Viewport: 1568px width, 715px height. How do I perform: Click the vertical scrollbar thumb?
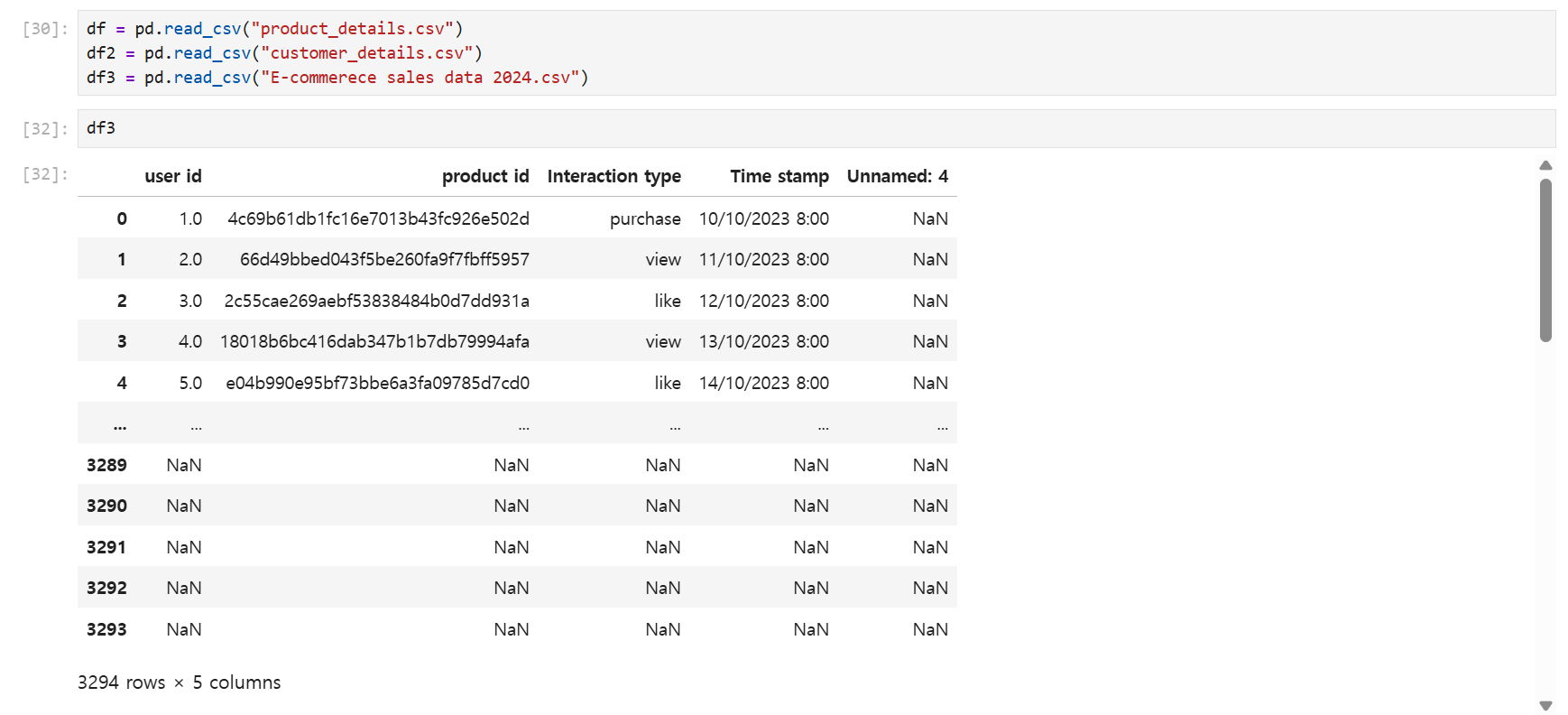click(x=1545, y=260)
